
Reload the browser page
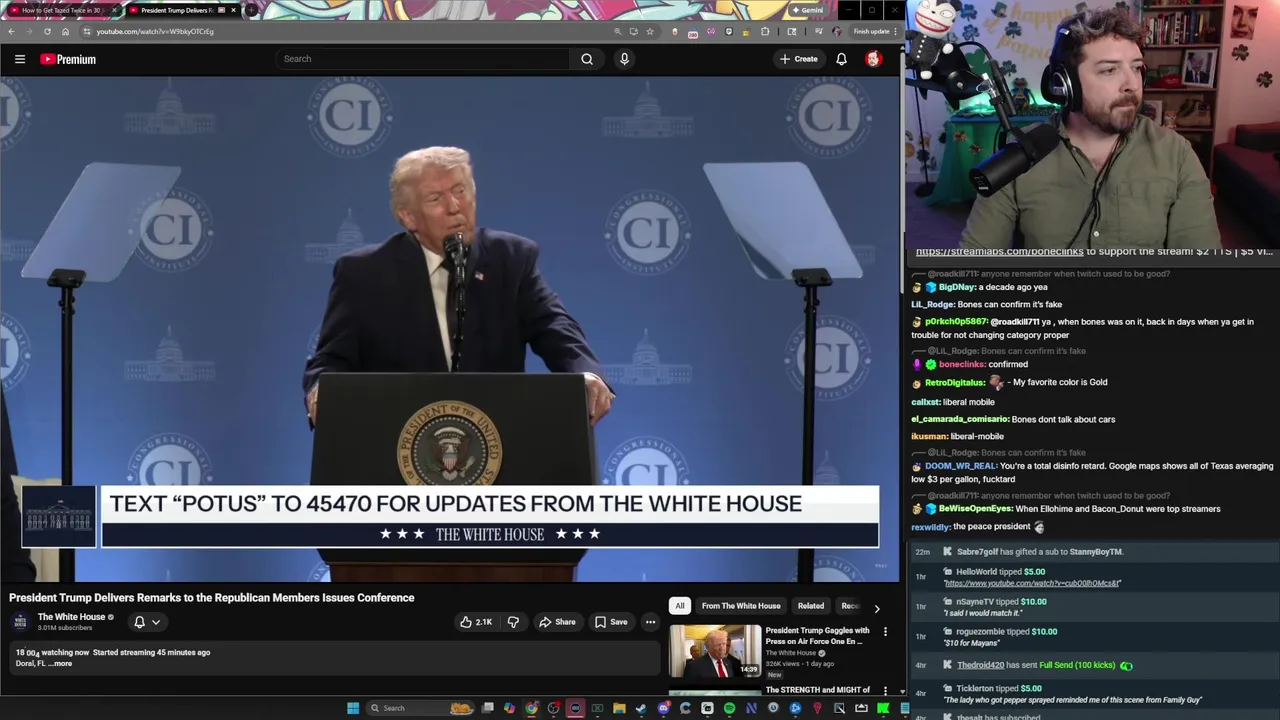(x=47, y=31)
